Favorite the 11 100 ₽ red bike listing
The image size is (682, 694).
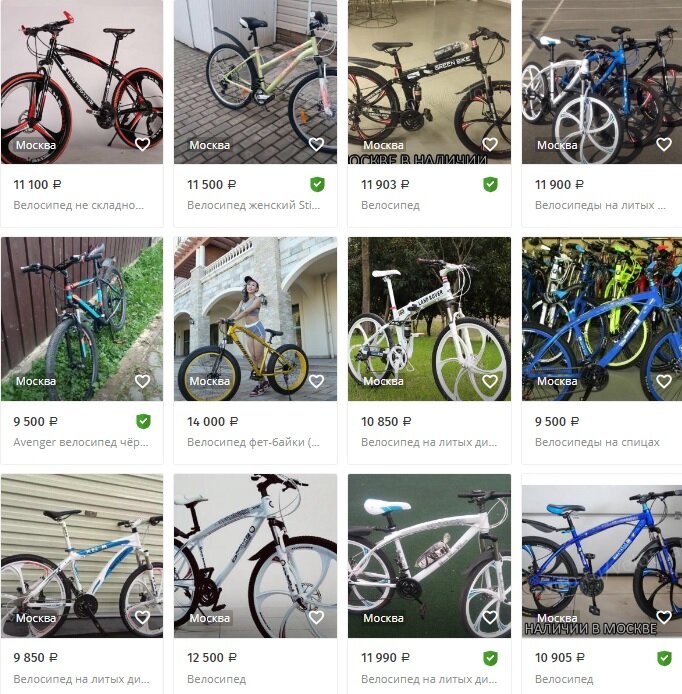click(x=143, y=144)
